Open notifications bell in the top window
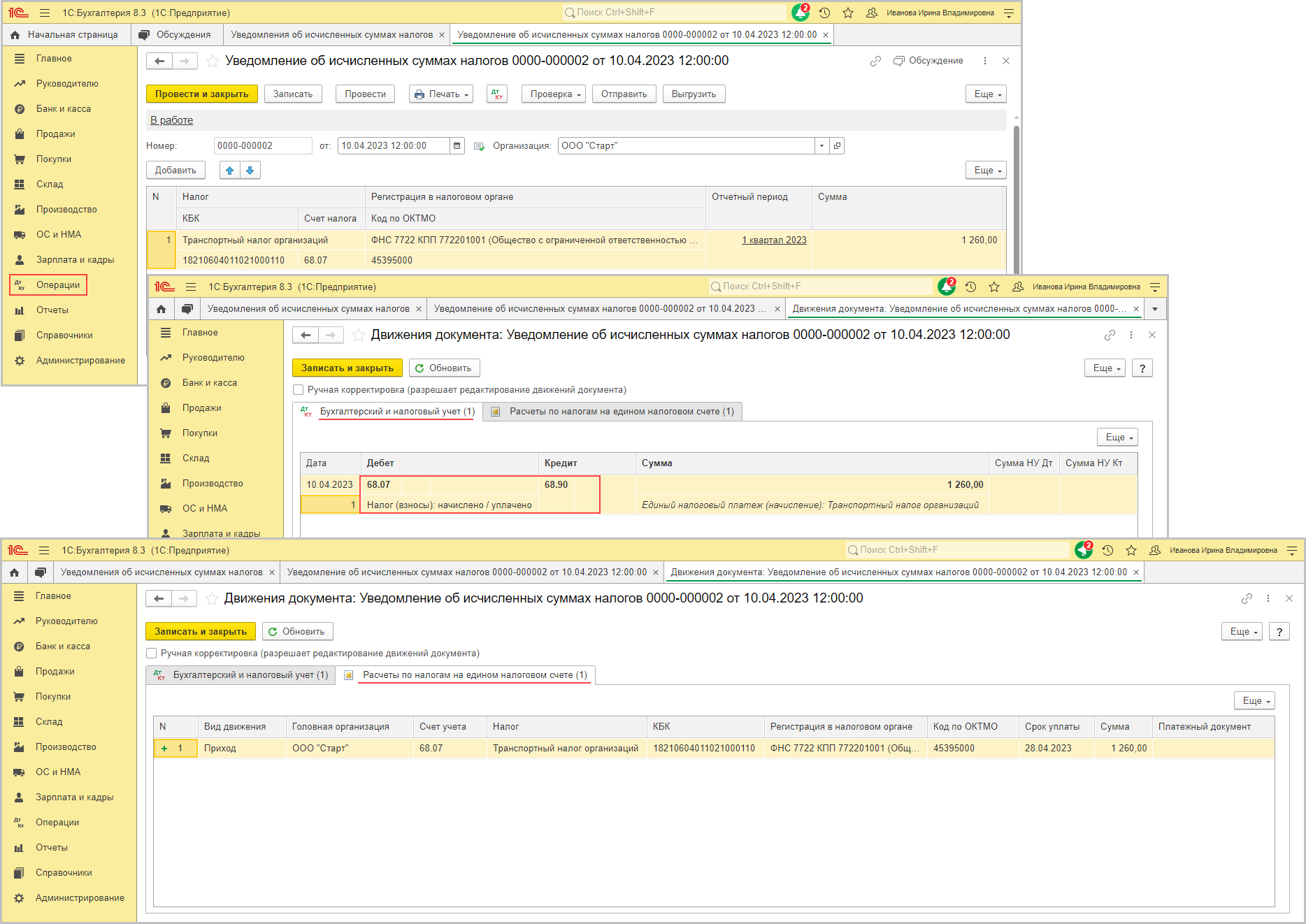 tap(800, 13)
